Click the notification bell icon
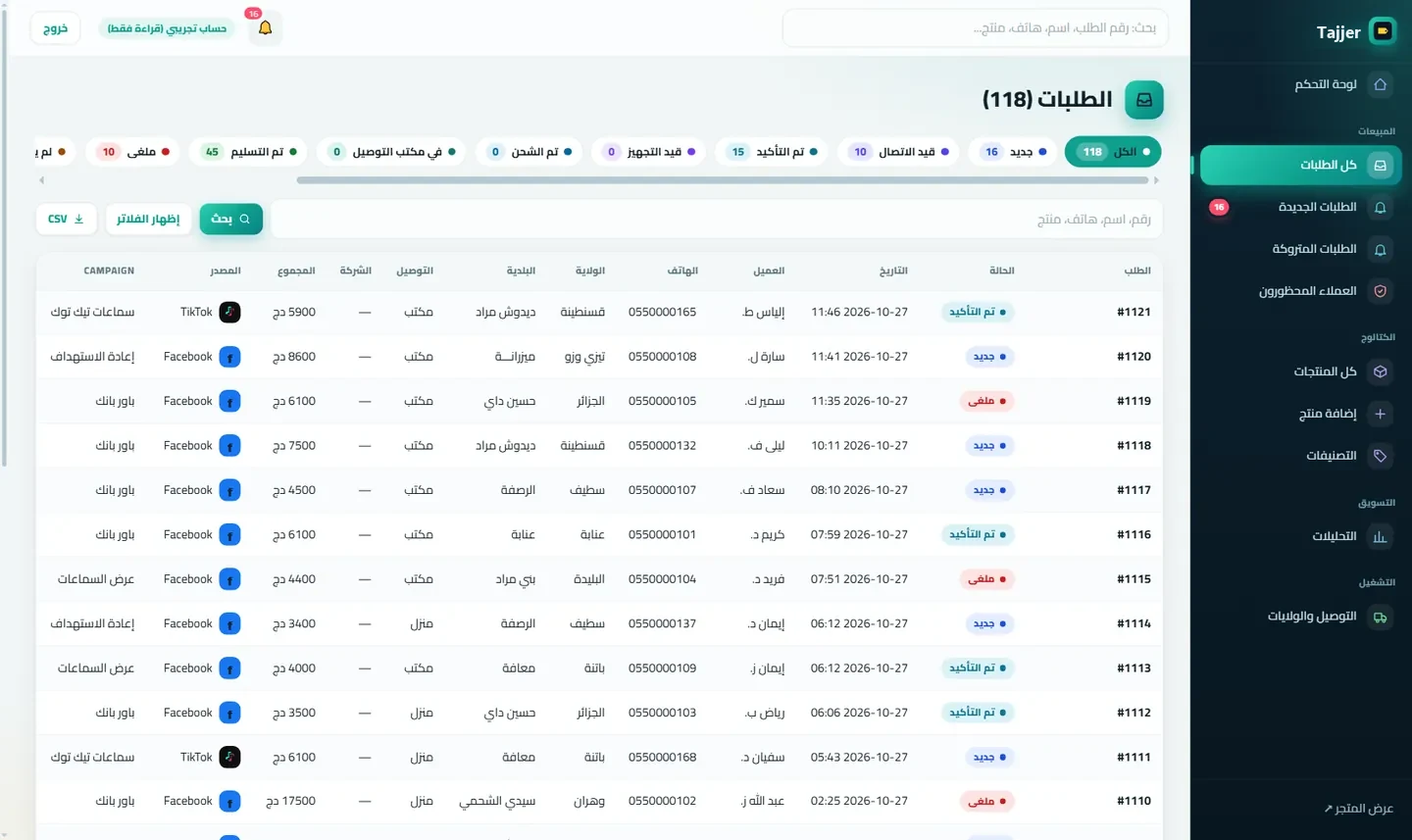 (265, 28)
